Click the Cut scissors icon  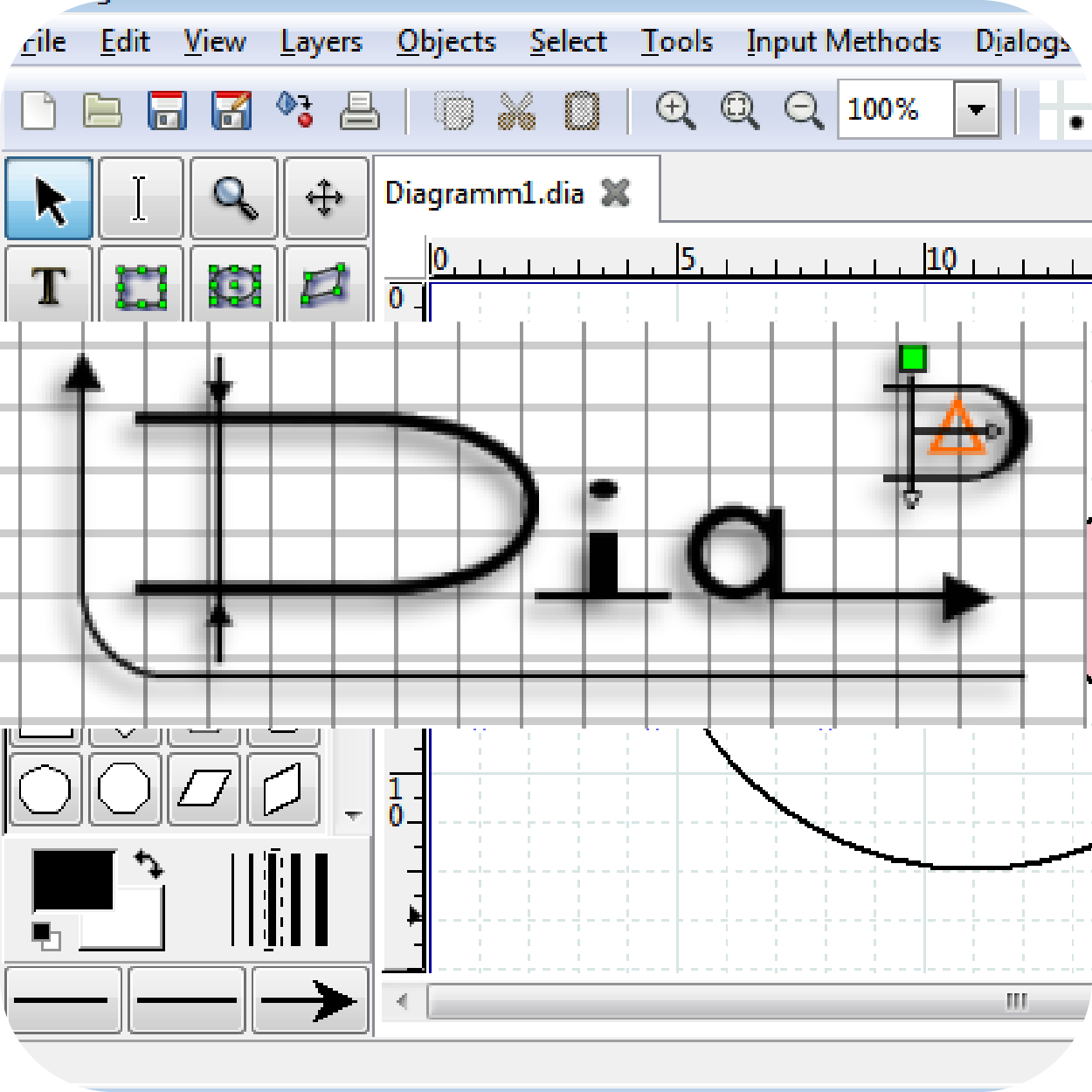click(516, 111)
